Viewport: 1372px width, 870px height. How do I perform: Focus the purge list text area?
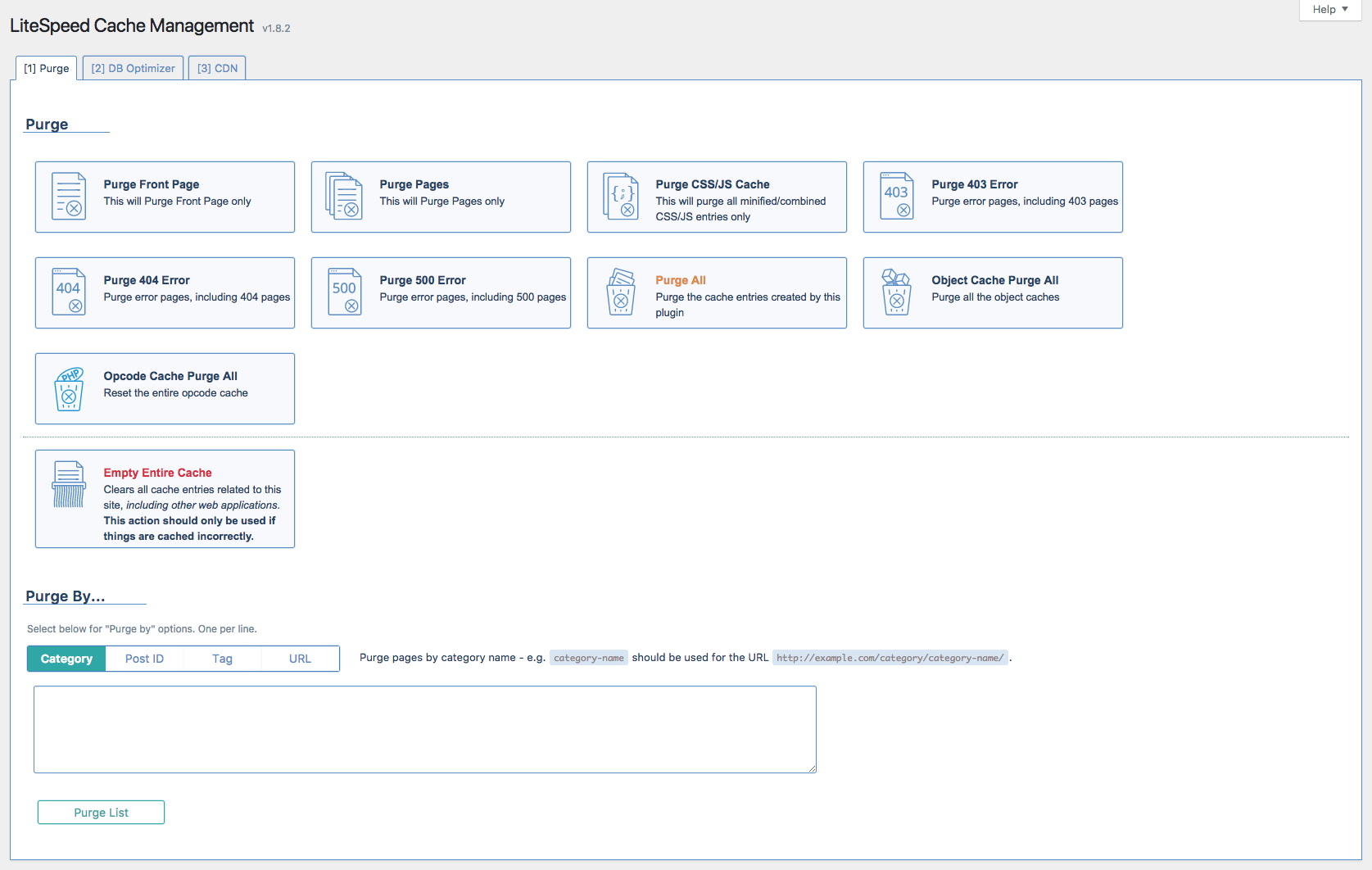[424, 729]
